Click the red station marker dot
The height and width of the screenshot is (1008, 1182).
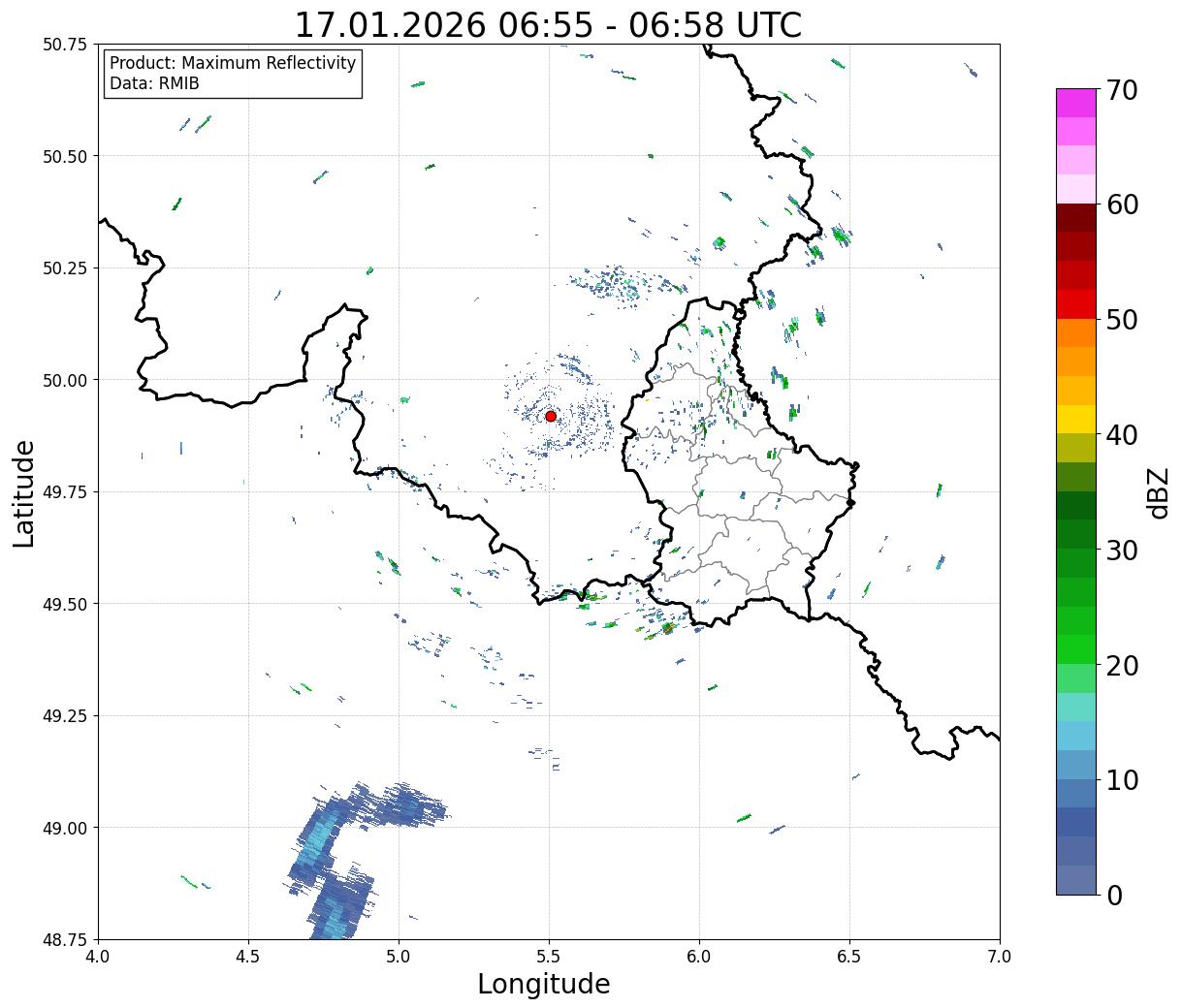point(551,416)
